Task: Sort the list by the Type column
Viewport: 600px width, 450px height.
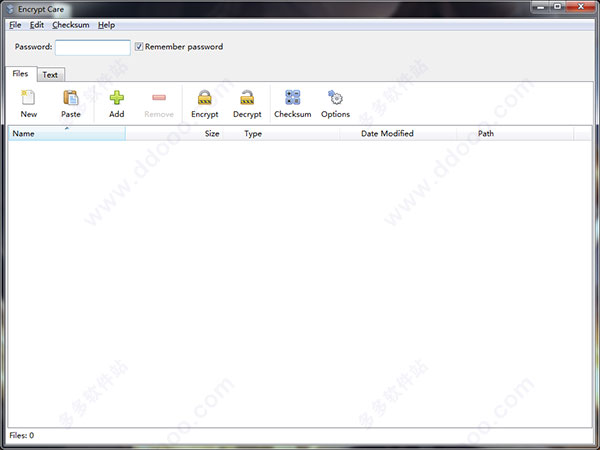Action: pyautogui.click(x=281, y=134)
